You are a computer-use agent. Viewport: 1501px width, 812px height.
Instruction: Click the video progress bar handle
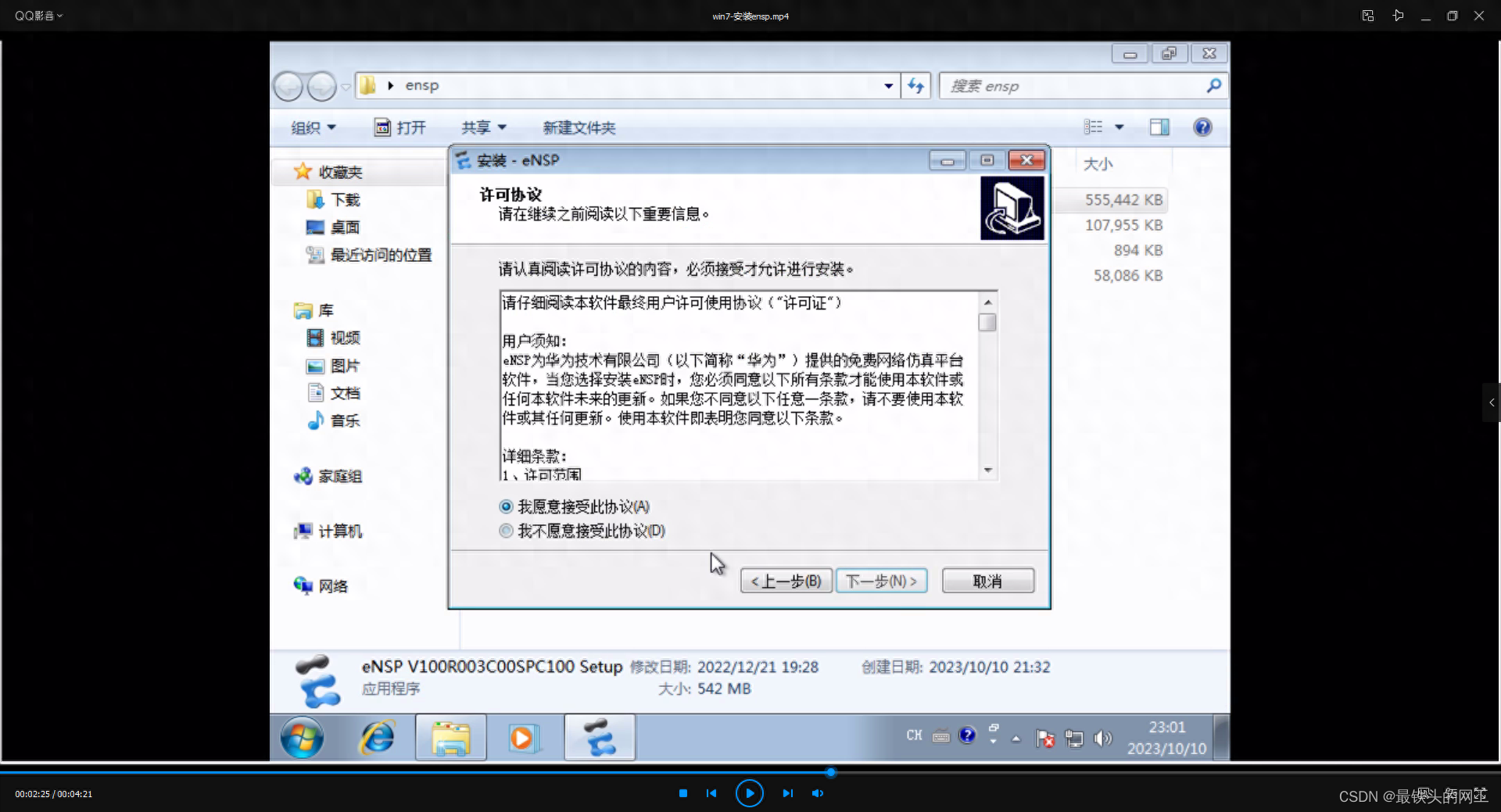click(830, 772)
